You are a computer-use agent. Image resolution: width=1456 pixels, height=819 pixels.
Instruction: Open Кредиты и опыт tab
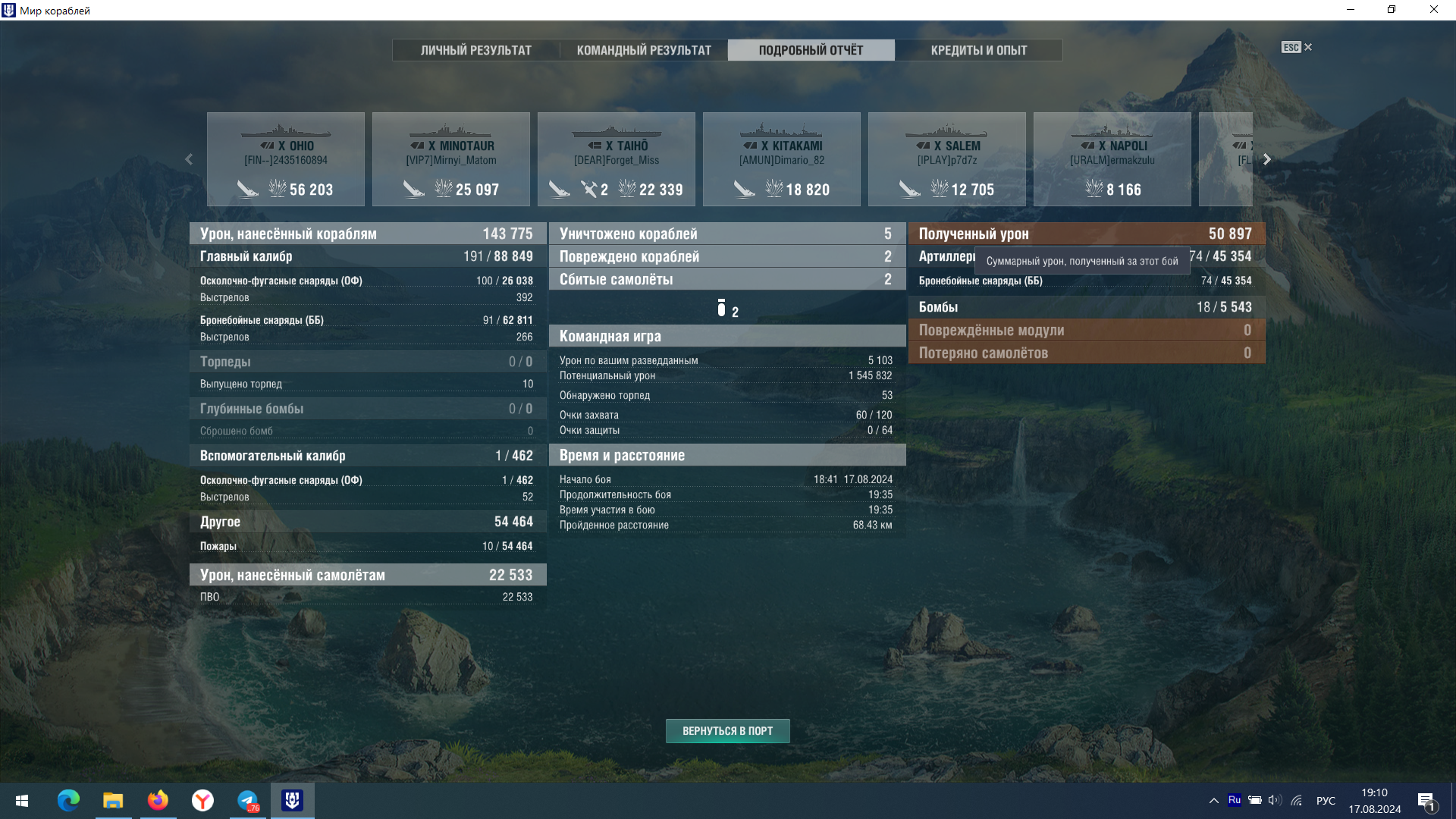coord(978,51)
